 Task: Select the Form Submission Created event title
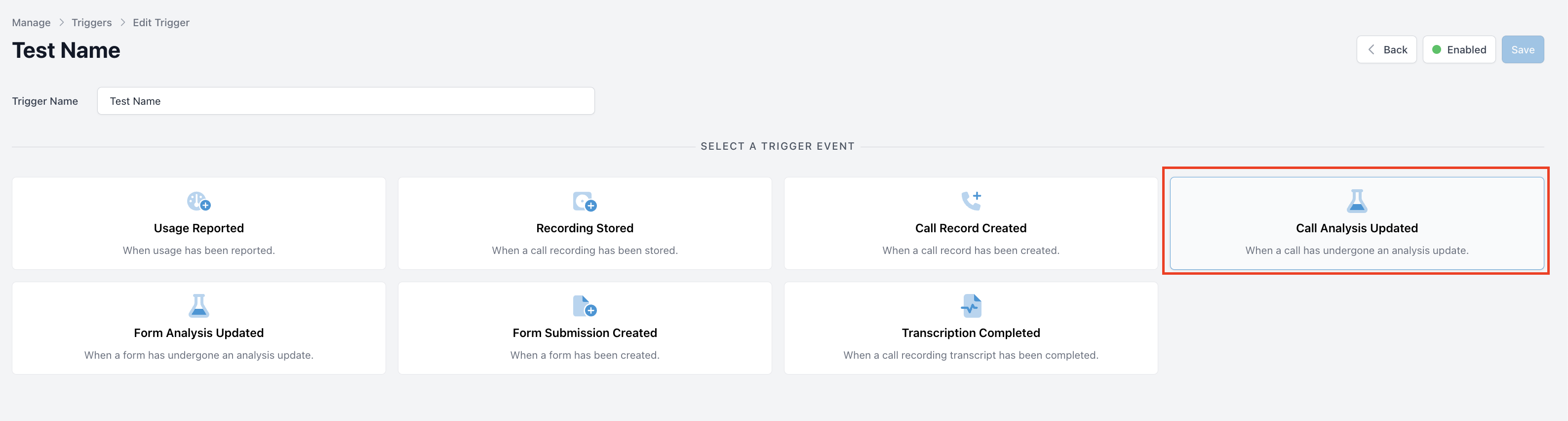(585, 333)
